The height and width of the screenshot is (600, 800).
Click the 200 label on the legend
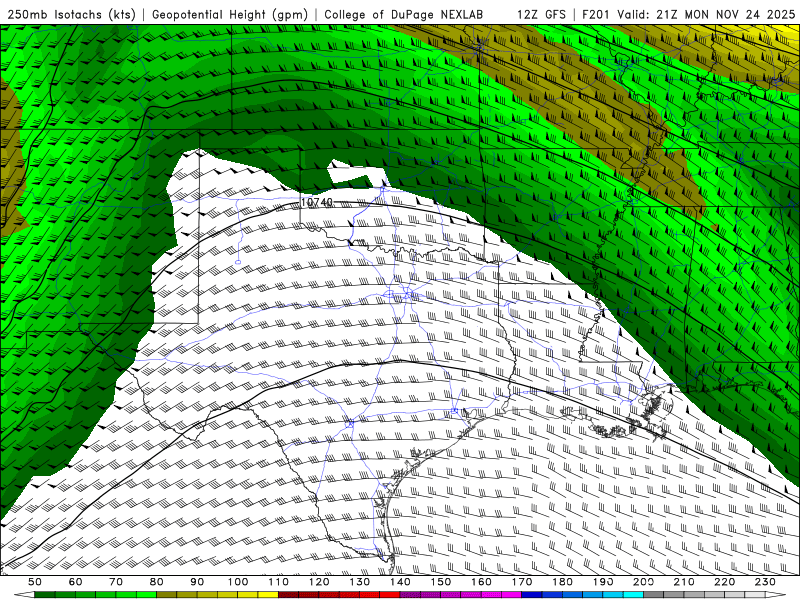[643, 582]
